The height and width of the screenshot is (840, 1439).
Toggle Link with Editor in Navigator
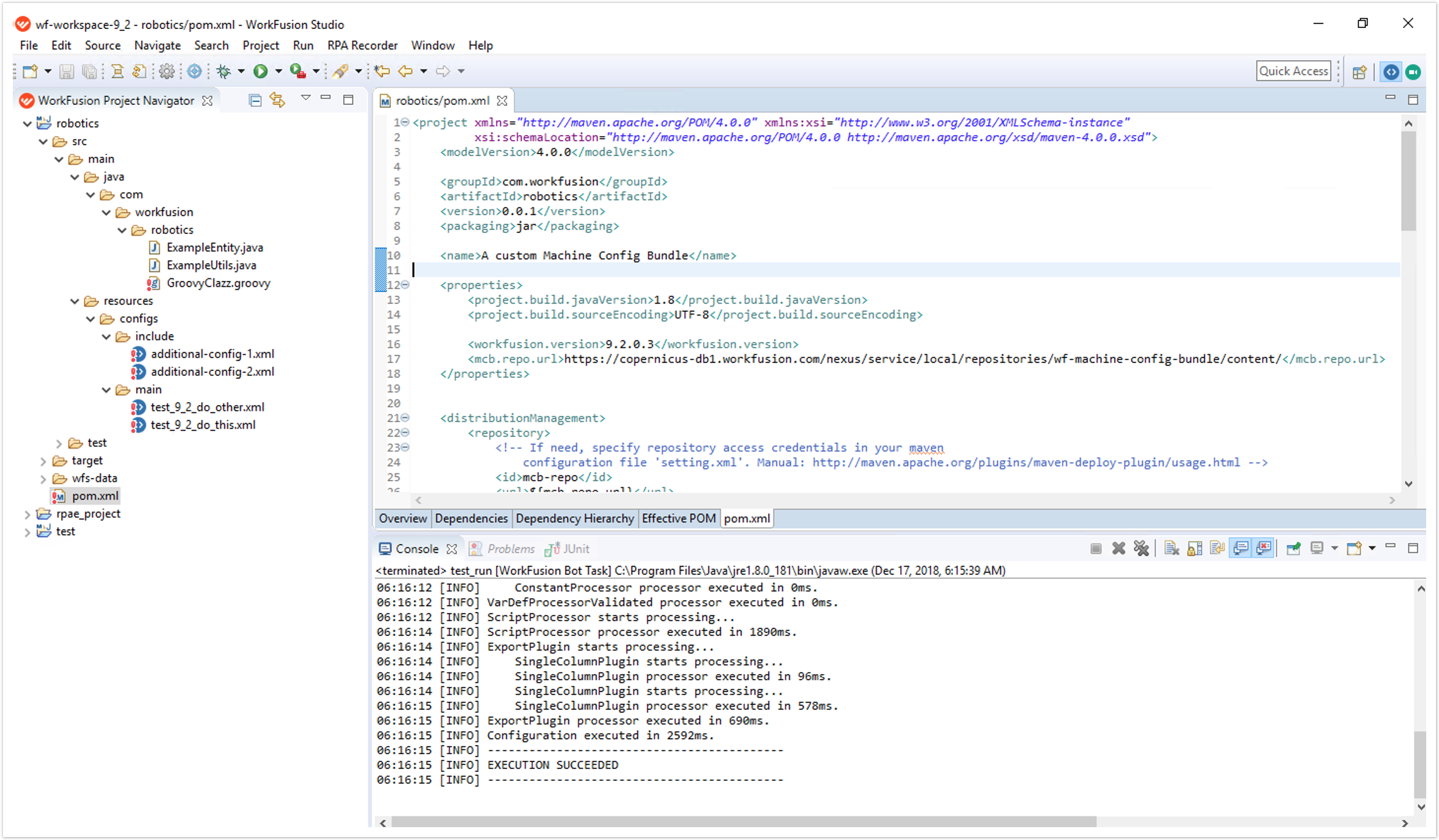click(278, 101)
